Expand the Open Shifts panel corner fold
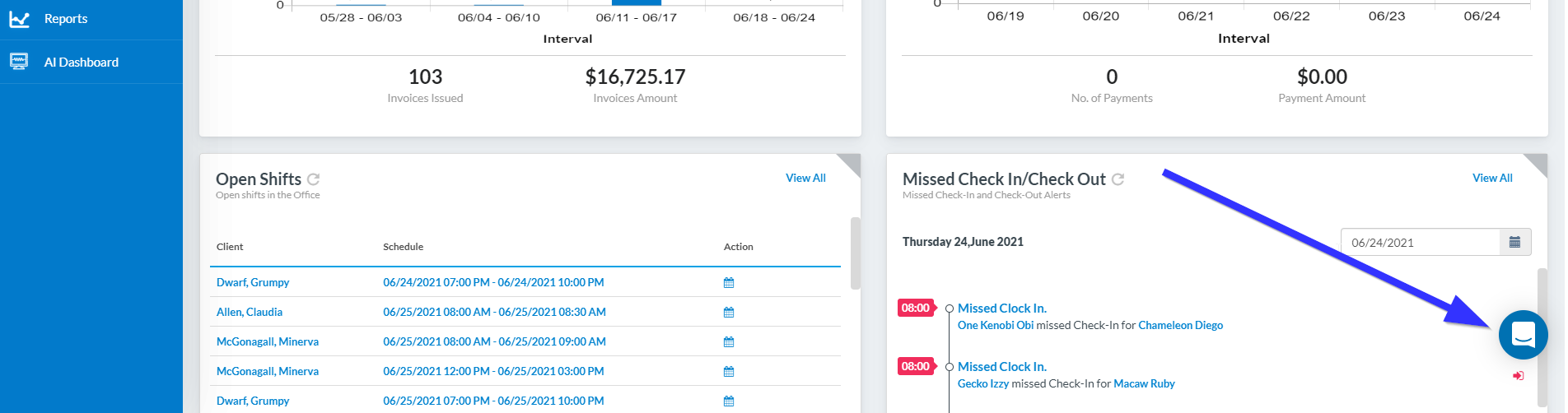1568x413 pixels. tap(852, 163)
